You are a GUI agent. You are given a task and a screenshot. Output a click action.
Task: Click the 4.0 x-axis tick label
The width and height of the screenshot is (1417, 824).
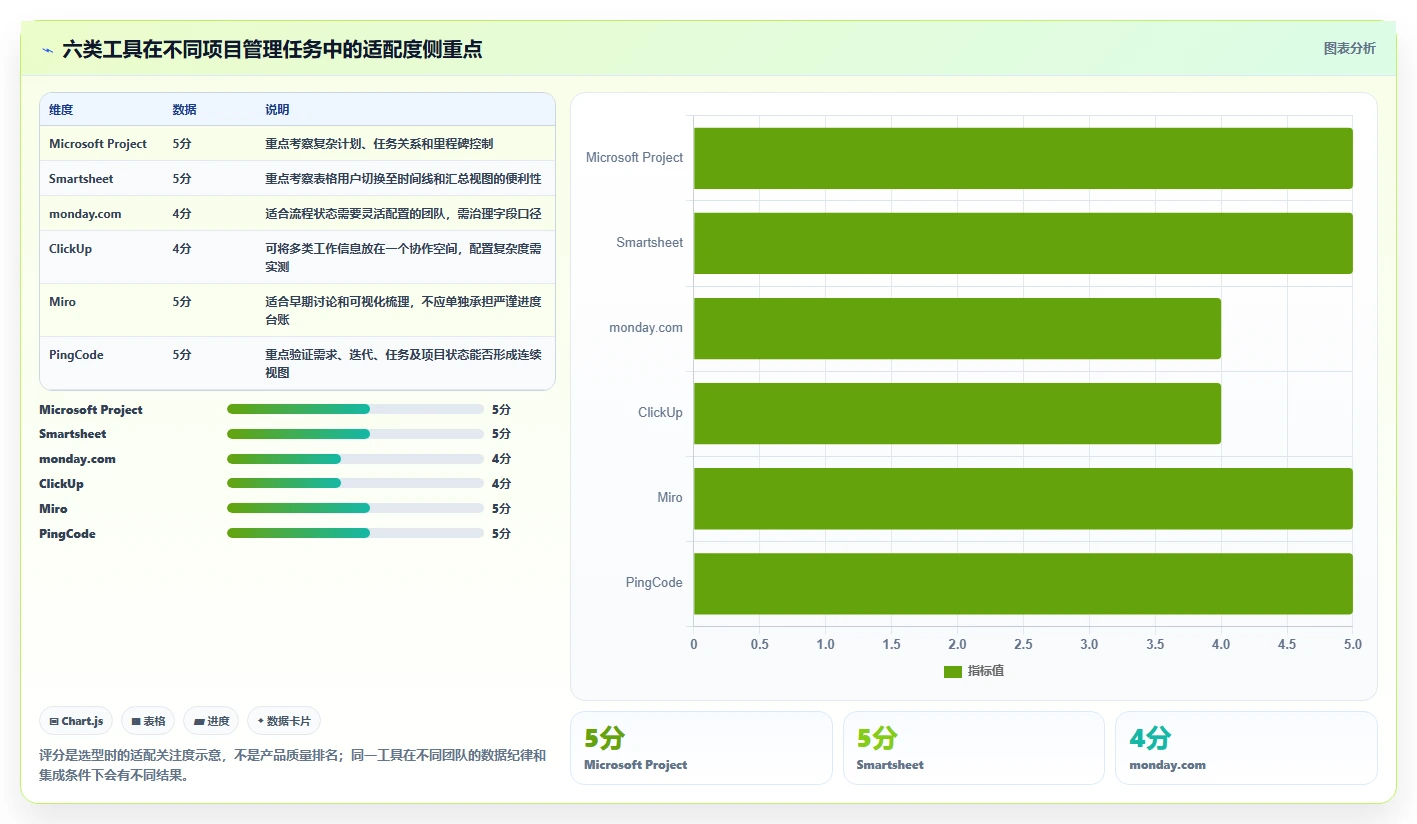point(1221,645)
